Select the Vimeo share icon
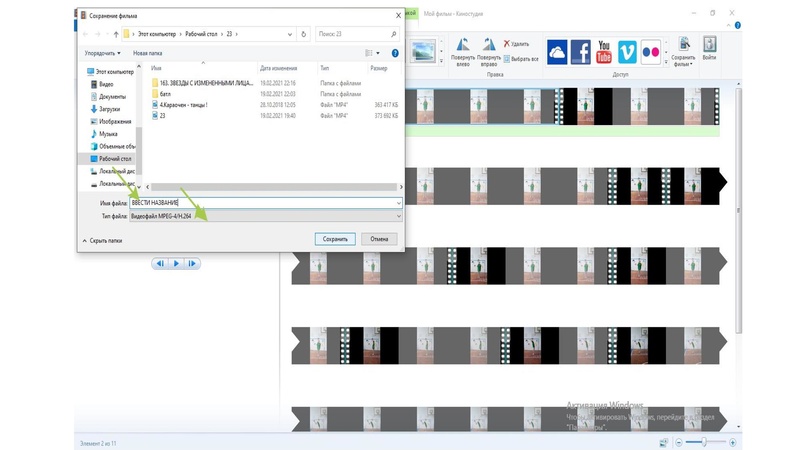This screenshot has height=450, width=800. [628, 51]
